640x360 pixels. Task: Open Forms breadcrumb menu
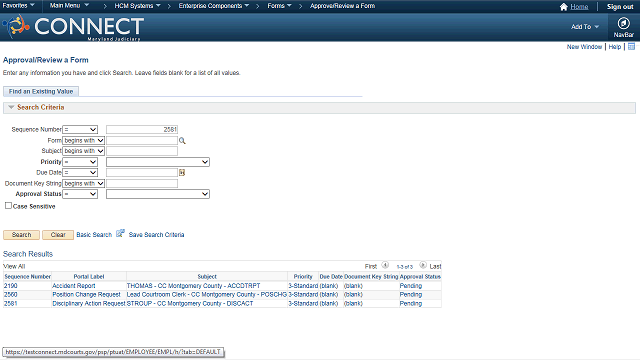click(280, 6)
